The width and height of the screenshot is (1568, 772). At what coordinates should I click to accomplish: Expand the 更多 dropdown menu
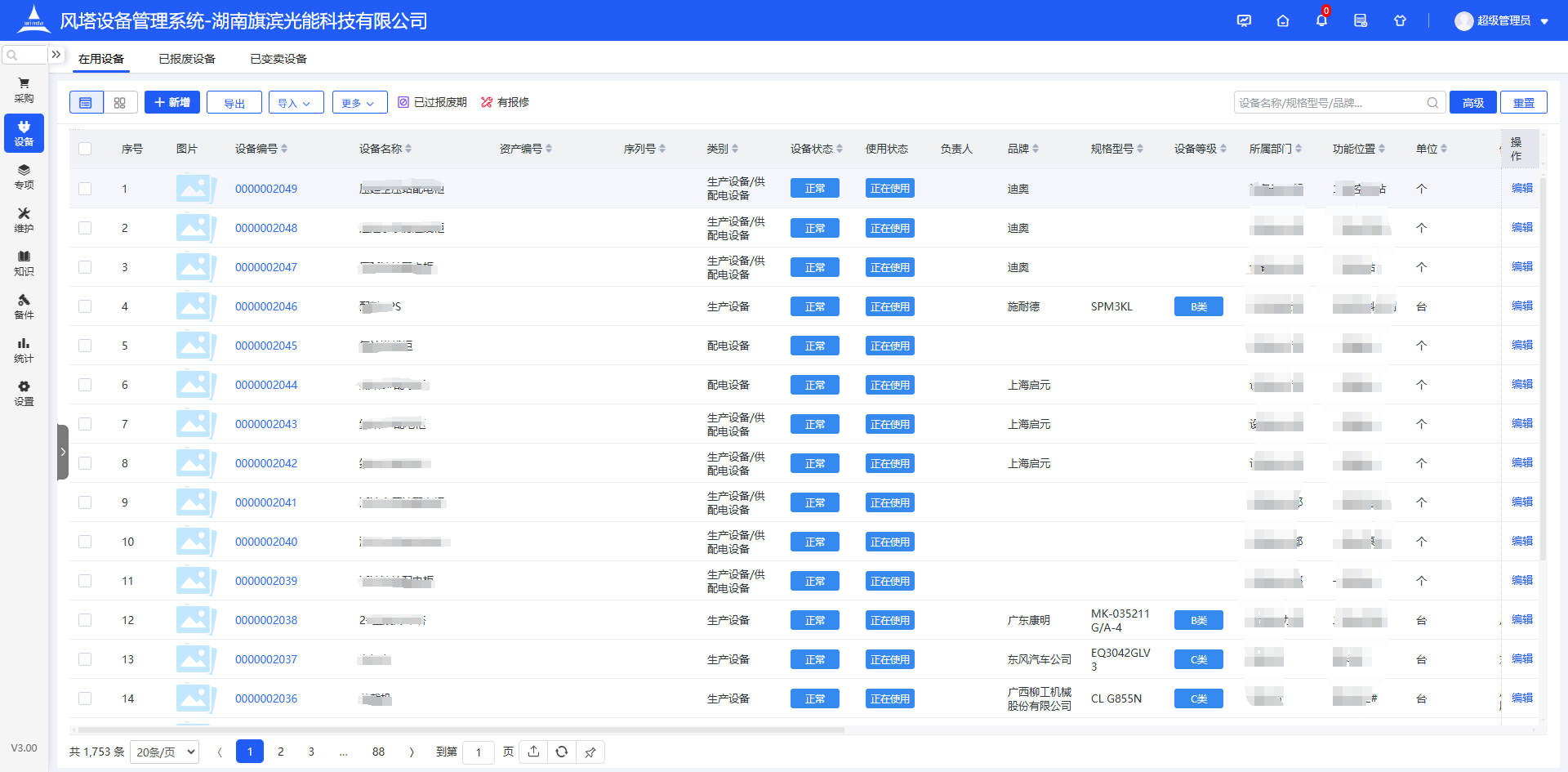coord(359,103)
